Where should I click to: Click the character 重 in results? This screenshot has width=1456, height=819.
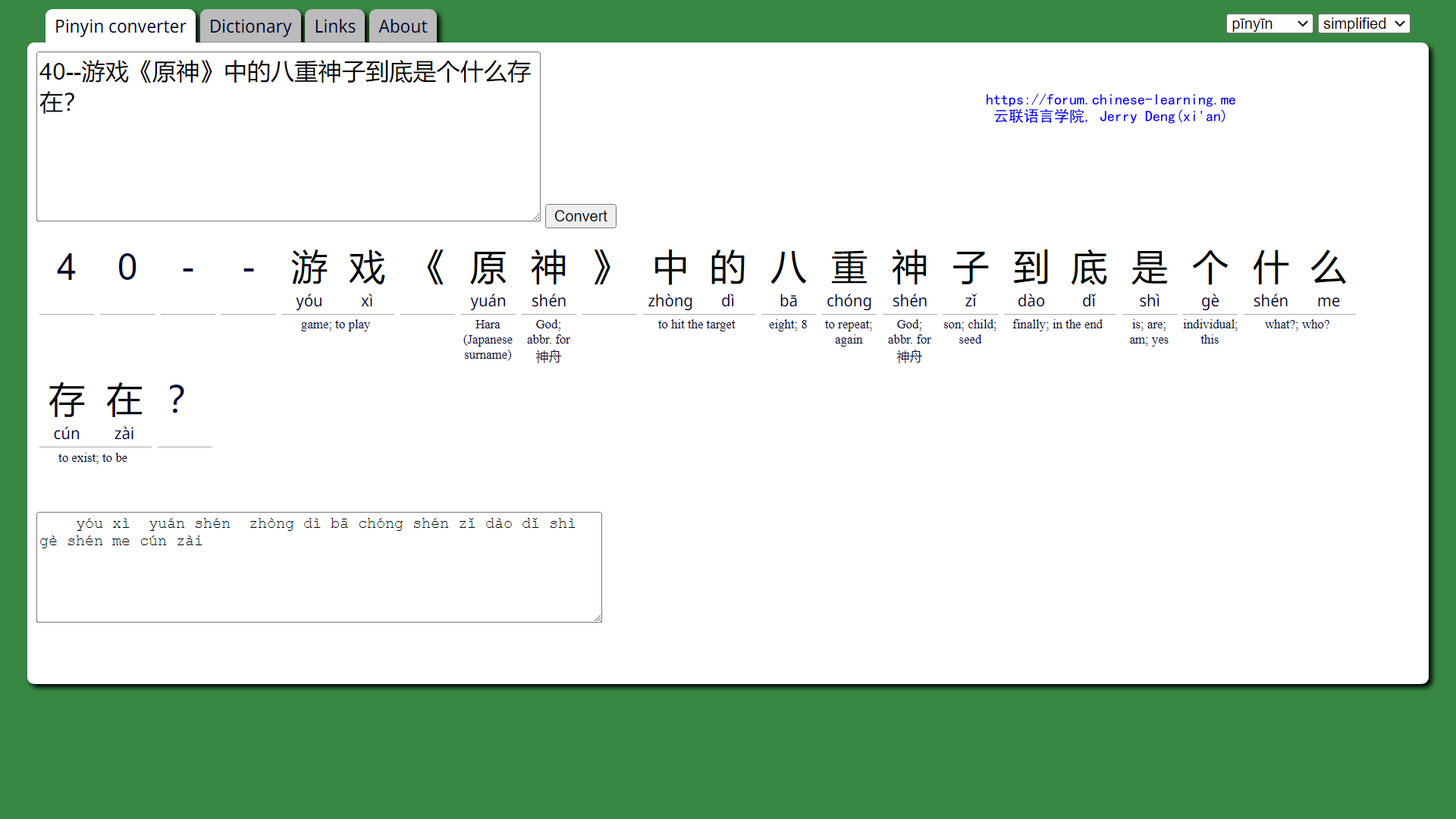(x=849, y=268)
